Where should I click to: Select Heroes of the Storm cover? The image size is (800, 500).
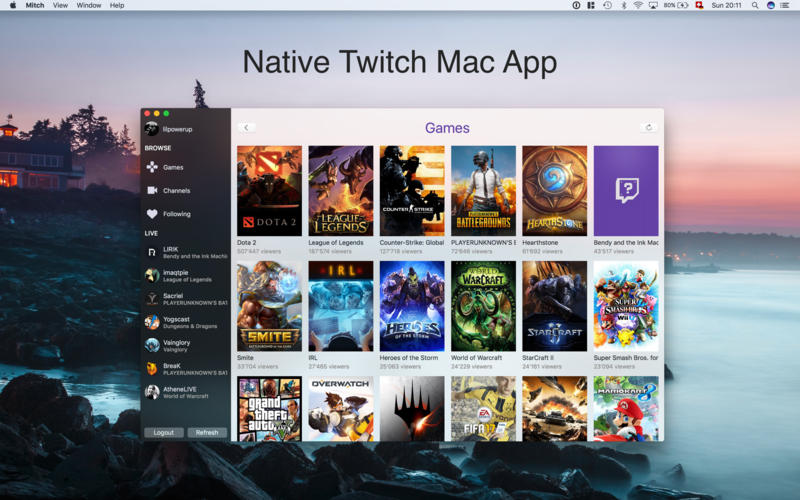click(412, 306)
